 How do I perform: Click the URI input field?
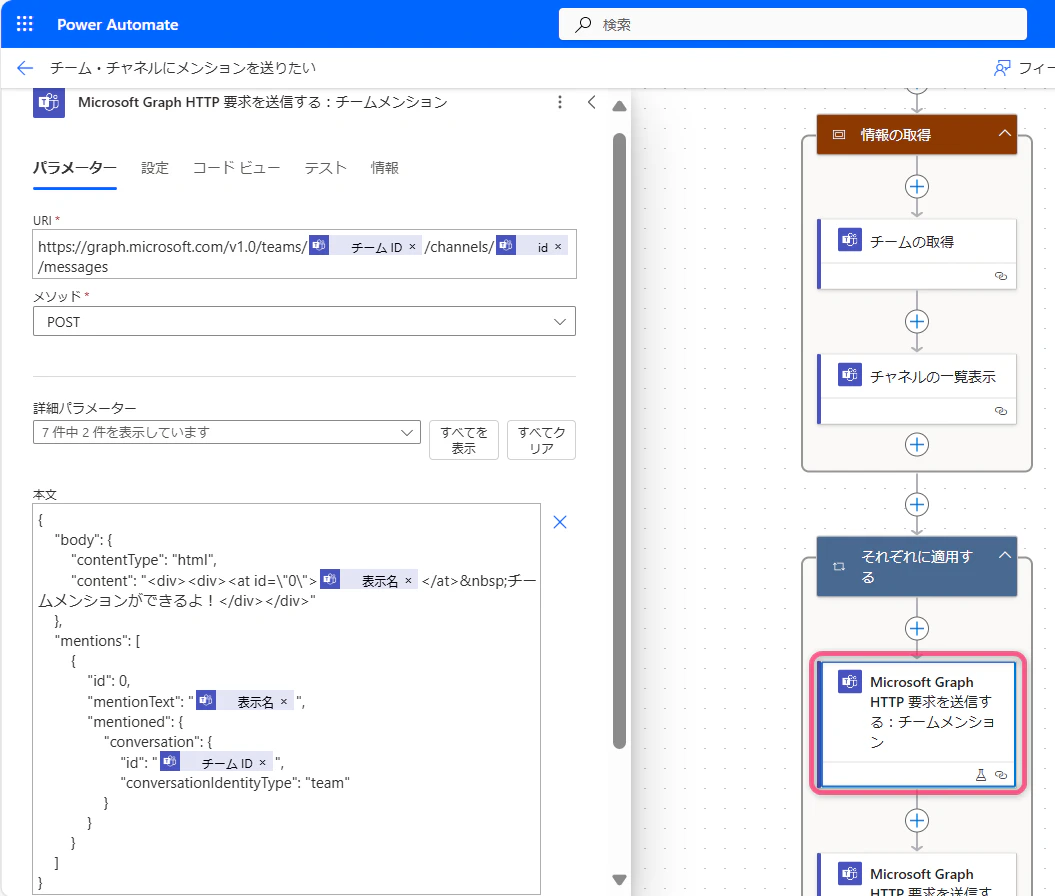click(x=304, y=254)
